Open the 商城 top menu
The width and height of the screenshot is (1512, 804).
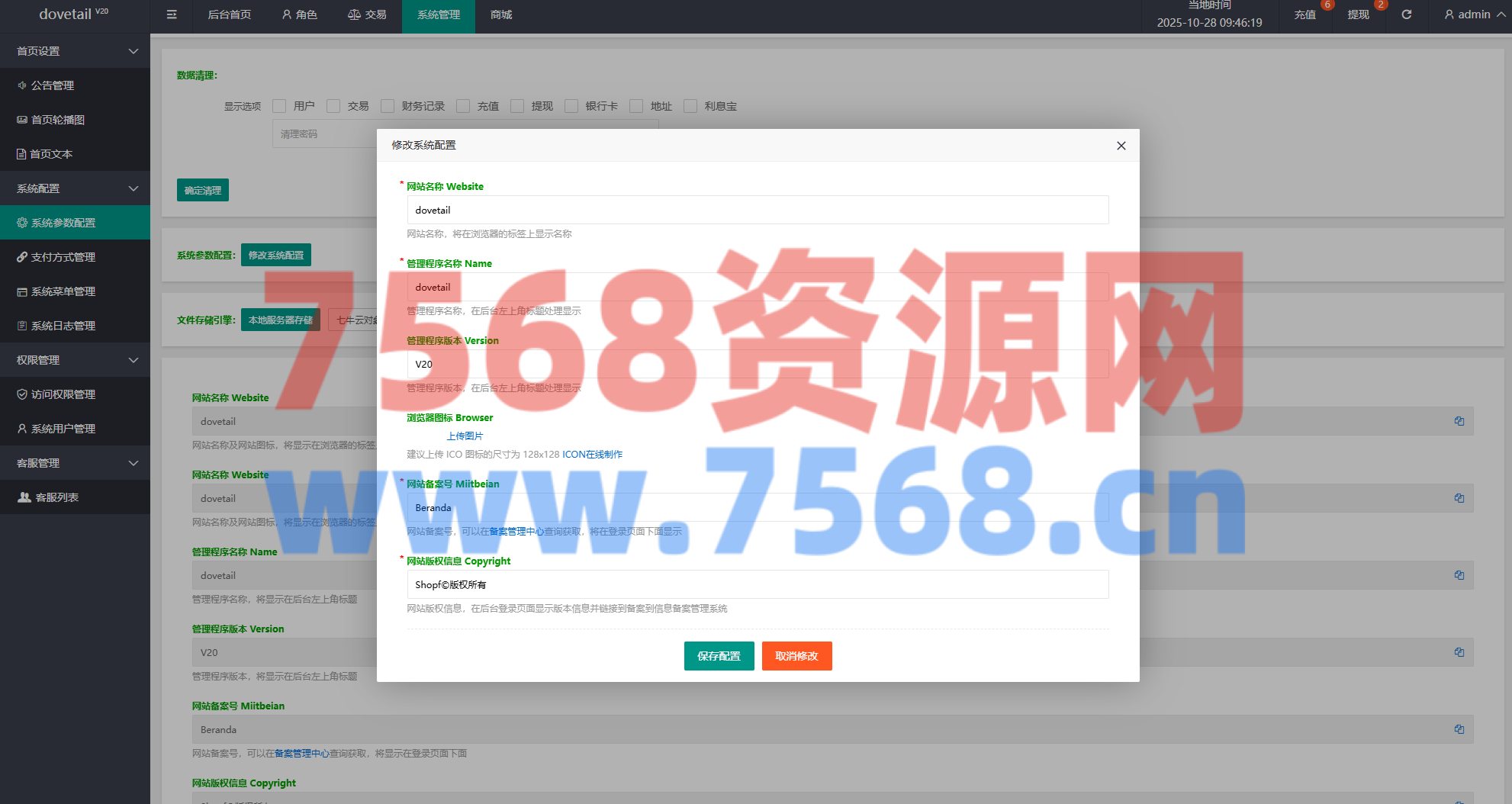coord(500,14)
